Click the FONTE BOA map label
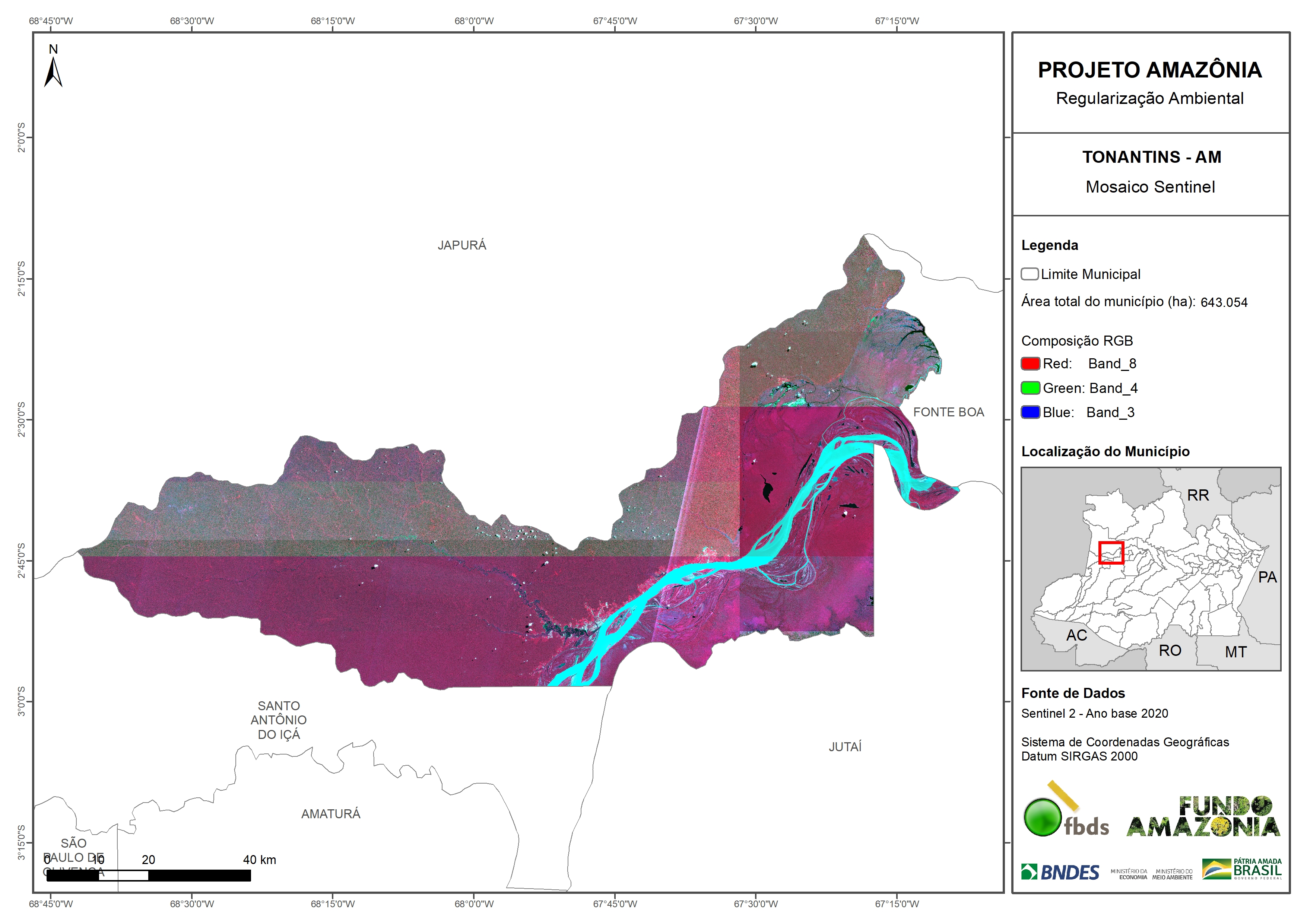 pos(948,412)
